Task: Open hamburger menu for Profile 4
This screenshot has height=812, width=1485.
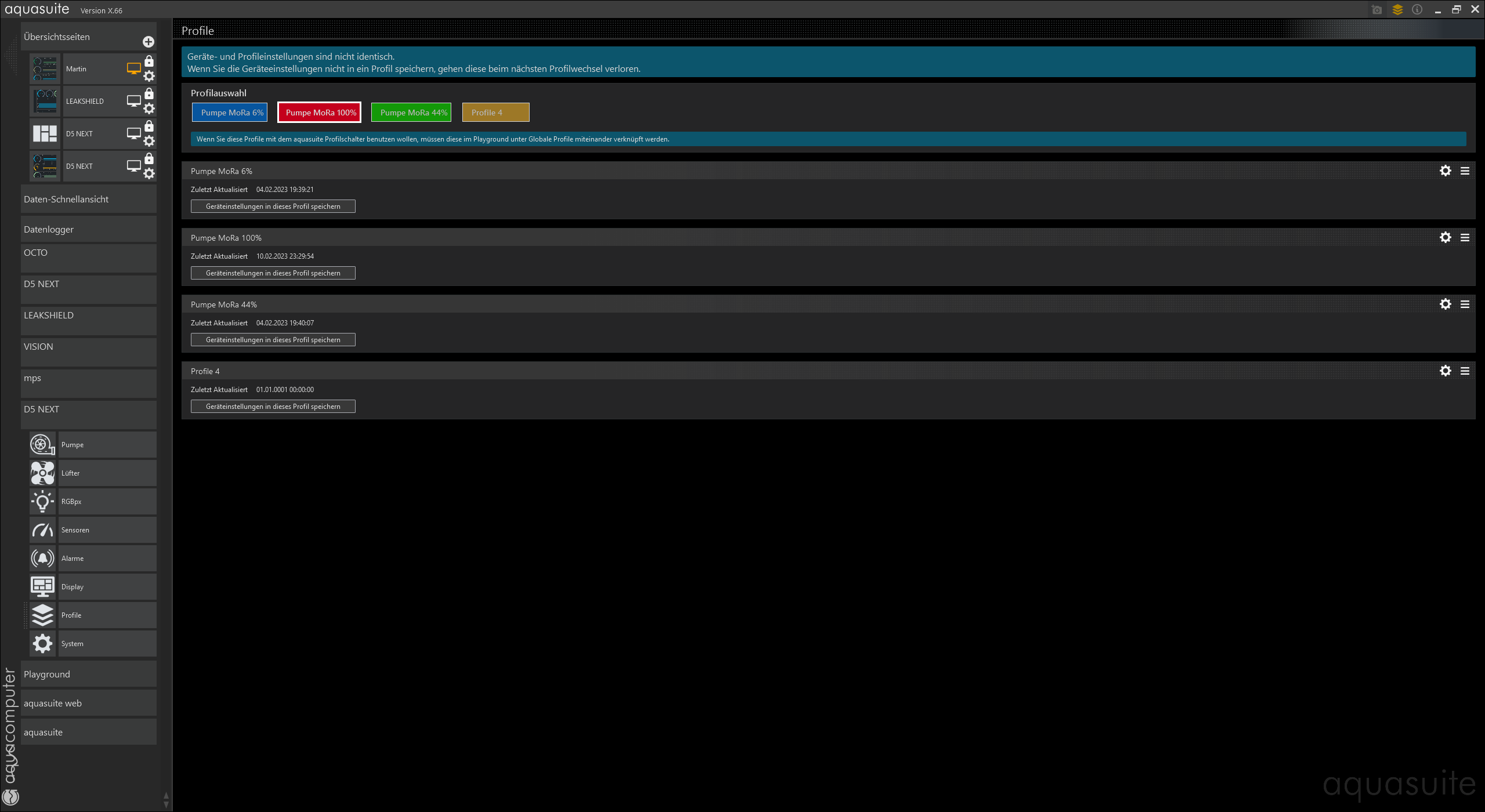Action: 1465,371
